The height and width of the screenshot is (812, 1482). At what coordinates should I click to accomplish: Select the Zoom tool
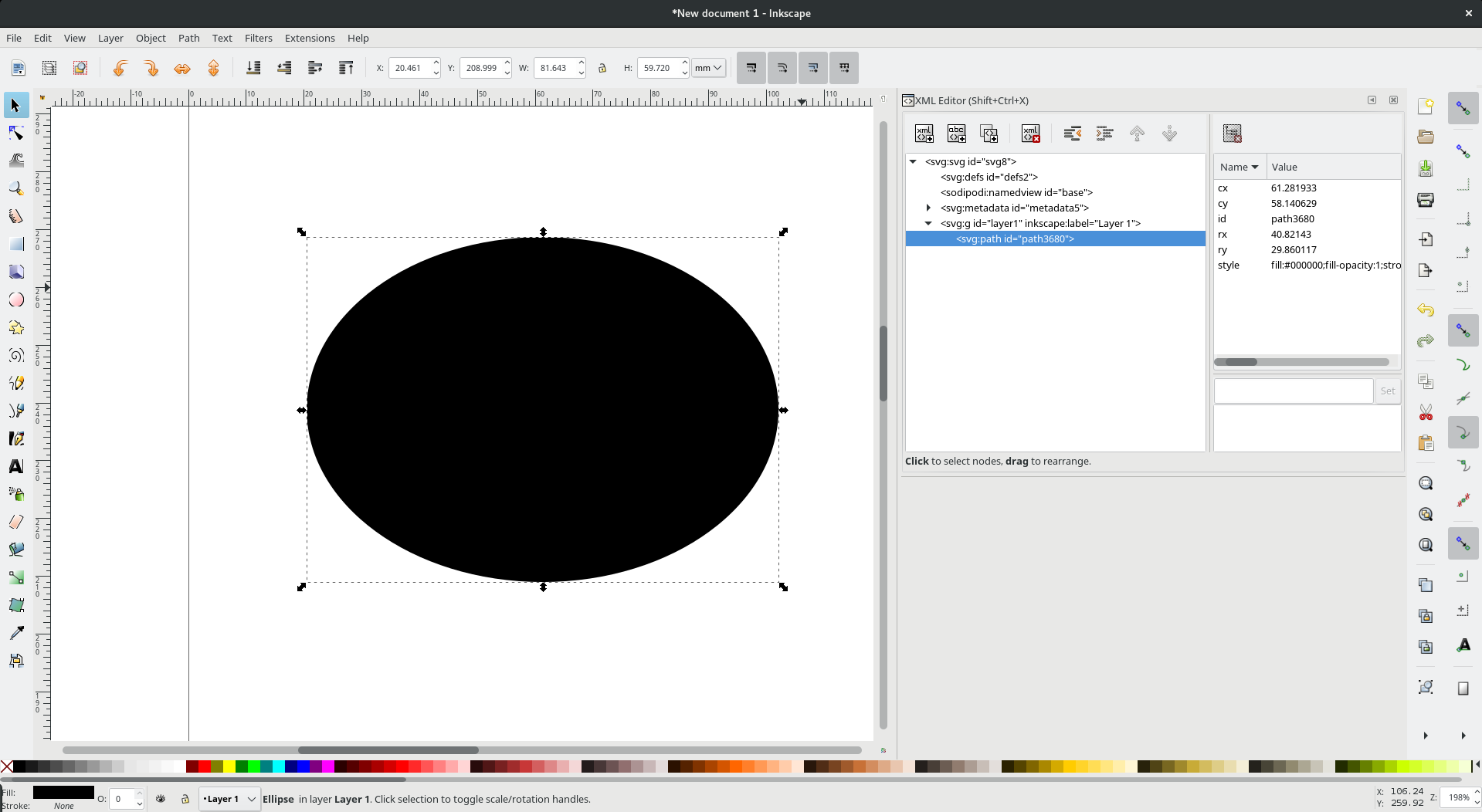(16, 188)
